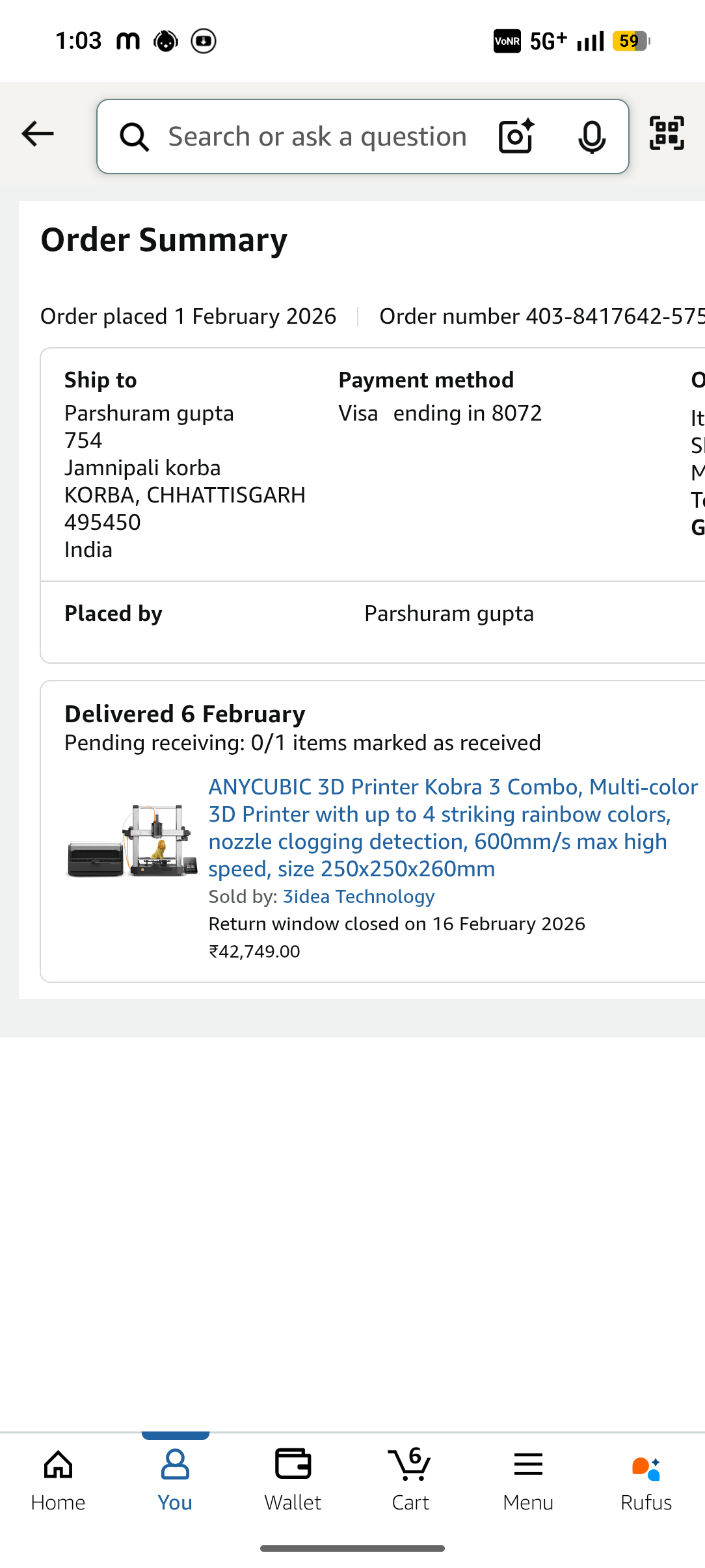Open the QR code scanner
The width and height of the screenshot is (705, 1568).
[x=667, y=133]
